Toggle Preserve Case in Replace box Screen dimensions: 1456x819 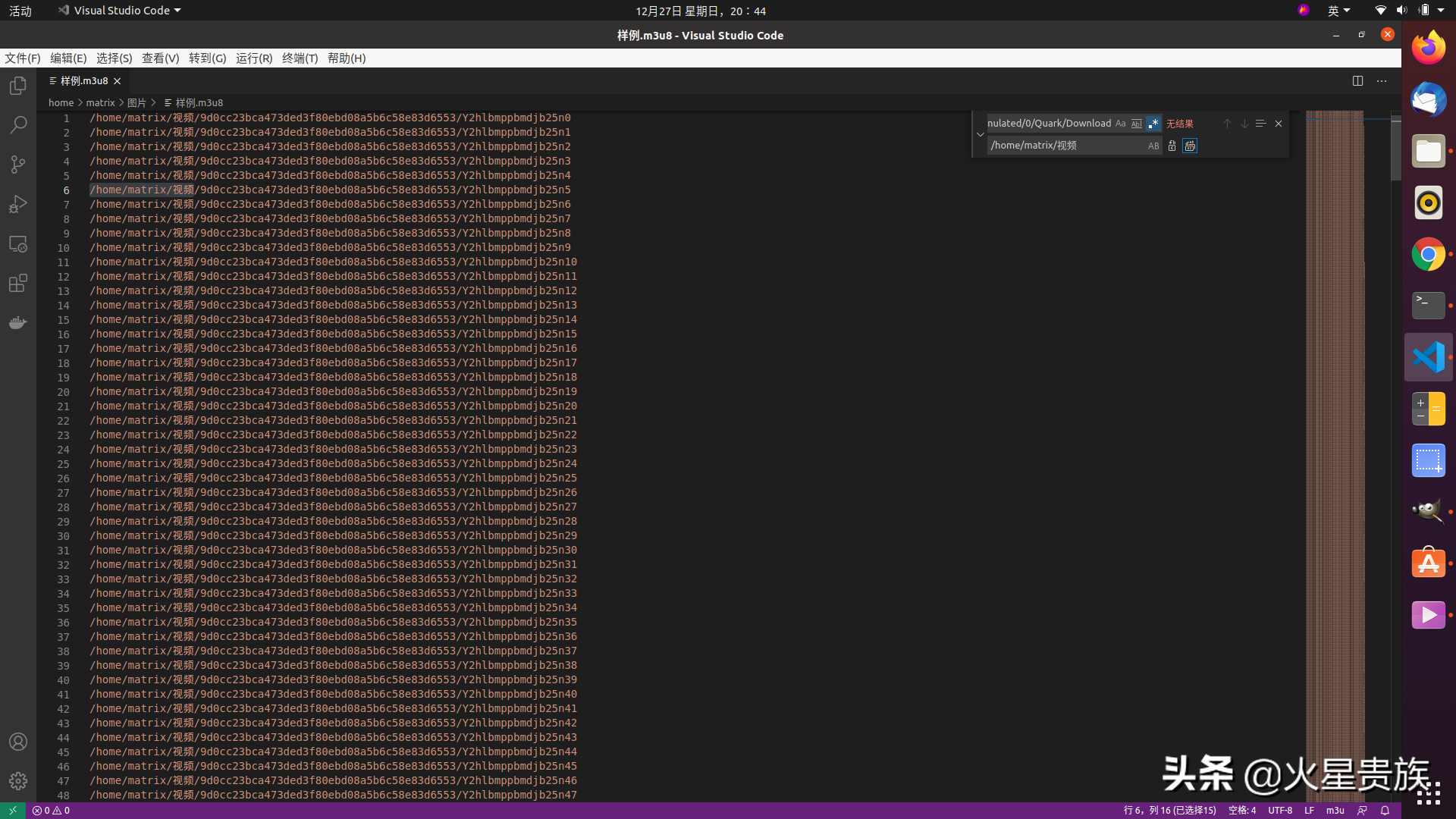pyautogui.click(x=1153, y=146)
